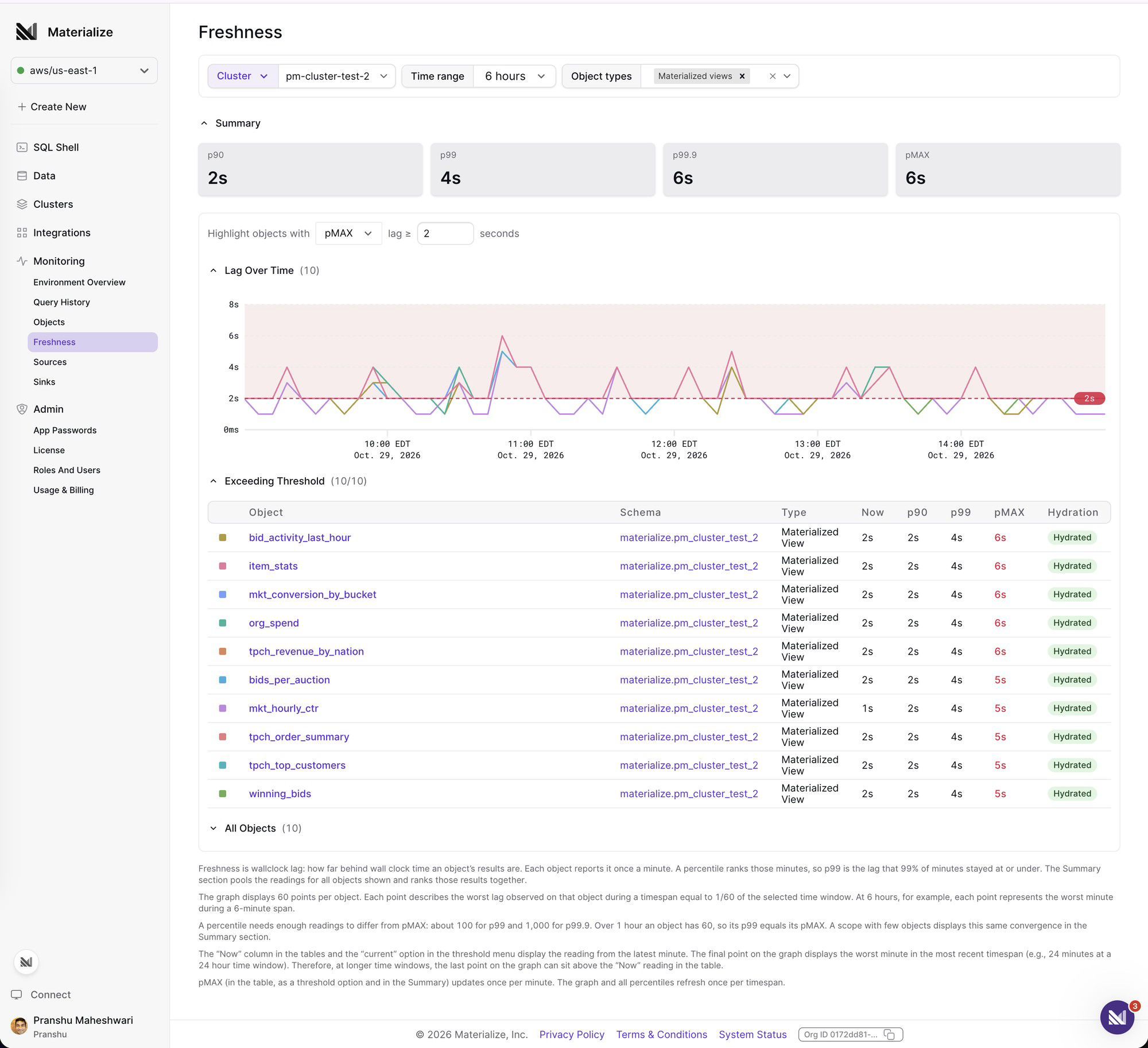
Task: Collapse the Lag Over Time section
Action: click(214, 270)
